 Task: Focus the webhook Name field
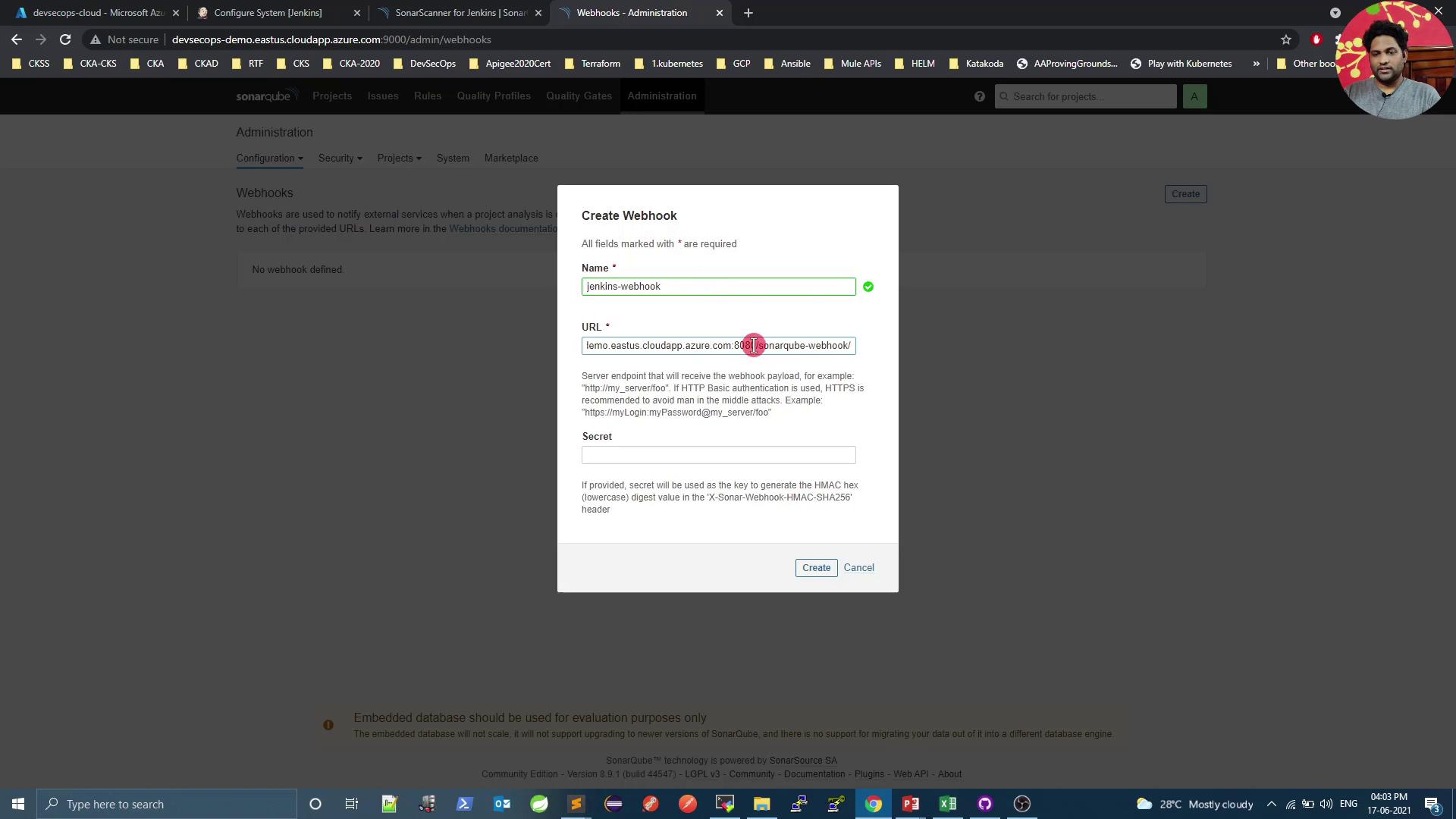(718, 287)
